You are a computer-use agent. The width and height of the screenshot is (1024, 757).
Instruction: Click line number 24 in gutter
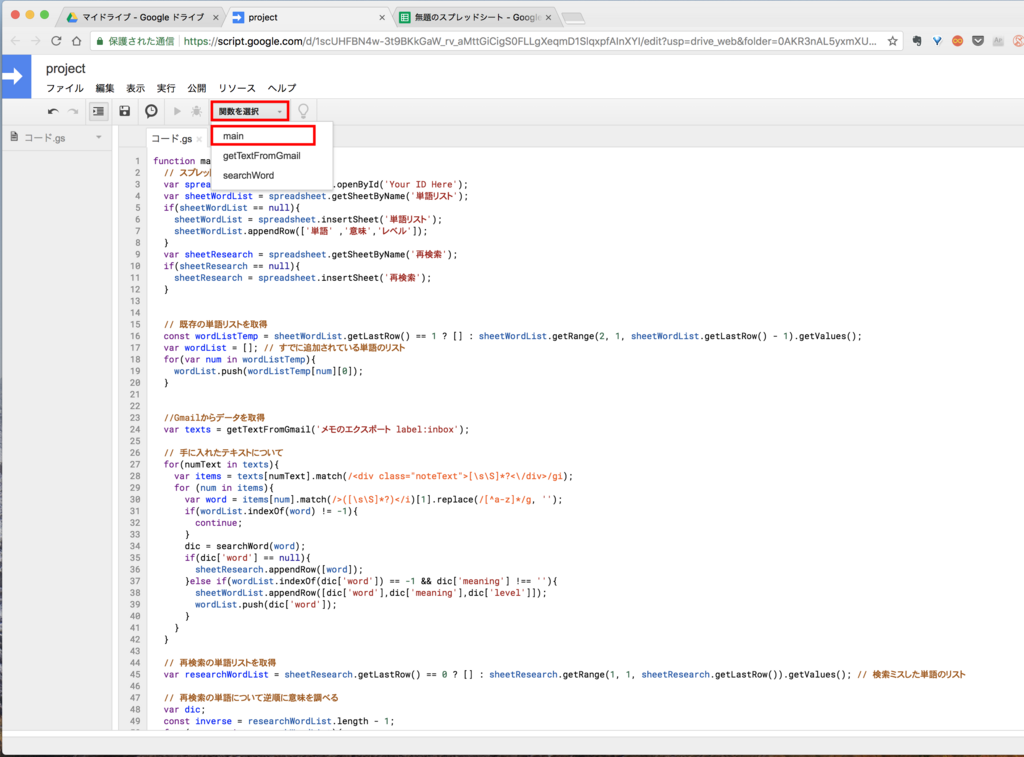[x=135, y=429]
